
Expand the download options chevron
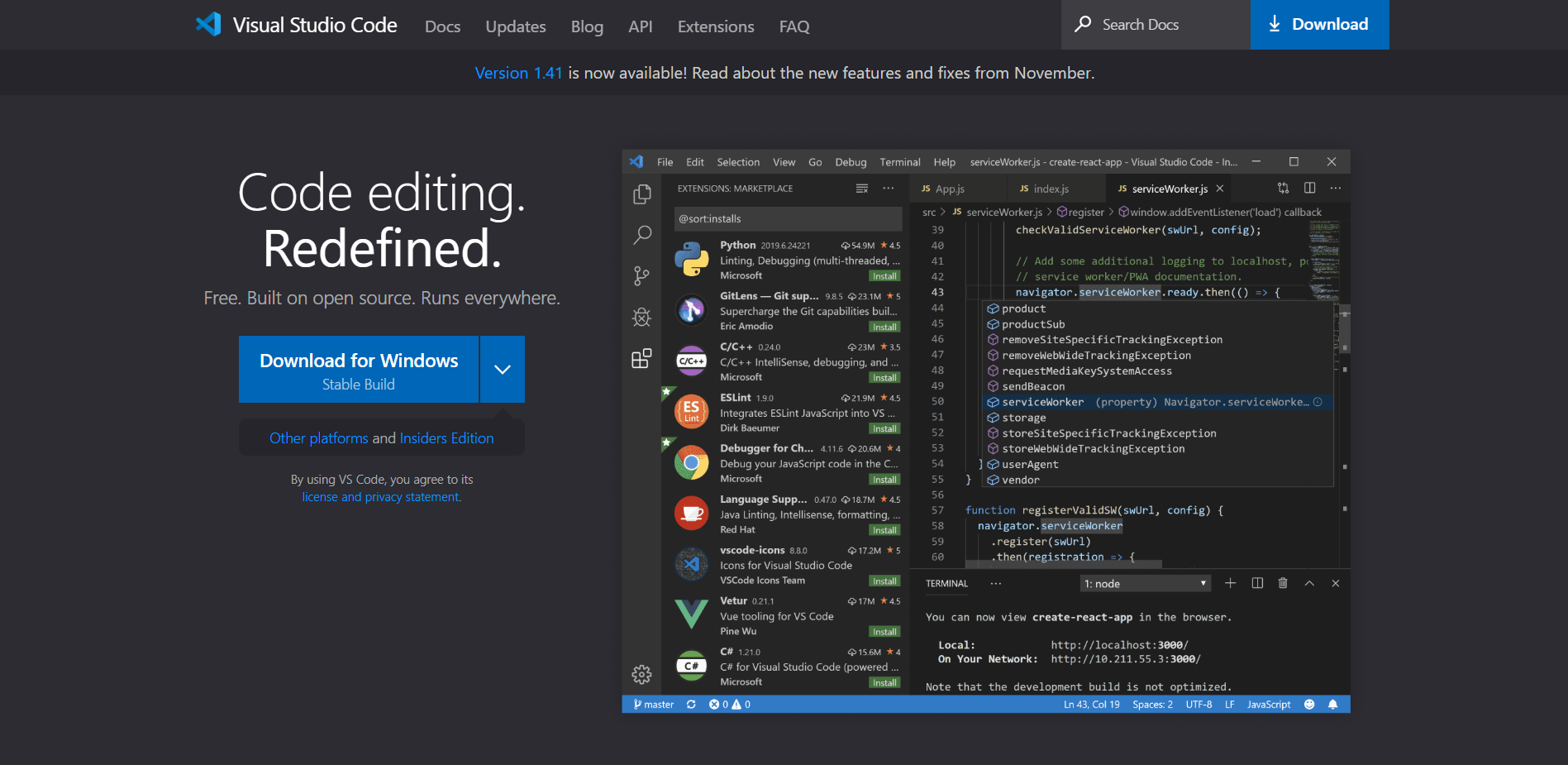click(503, 370)
